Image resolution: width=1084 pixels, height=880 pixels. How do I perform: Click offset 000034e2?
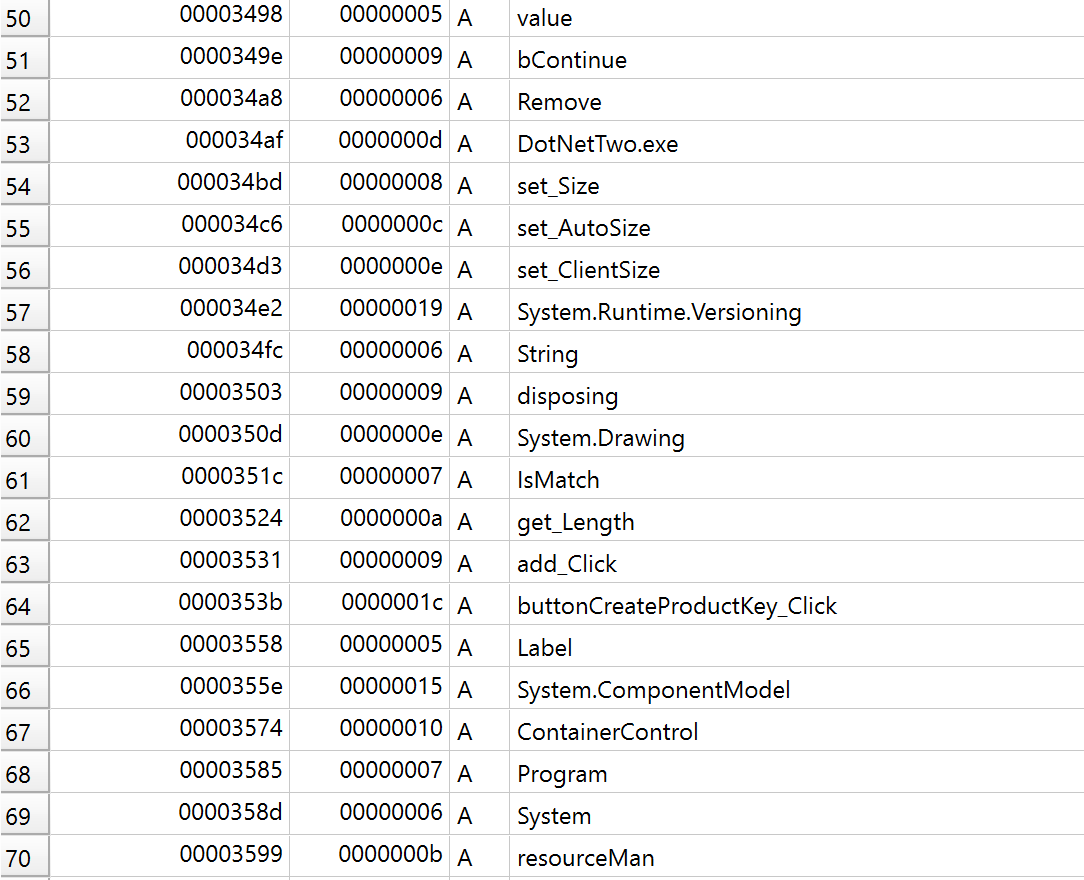pos(231,308)
